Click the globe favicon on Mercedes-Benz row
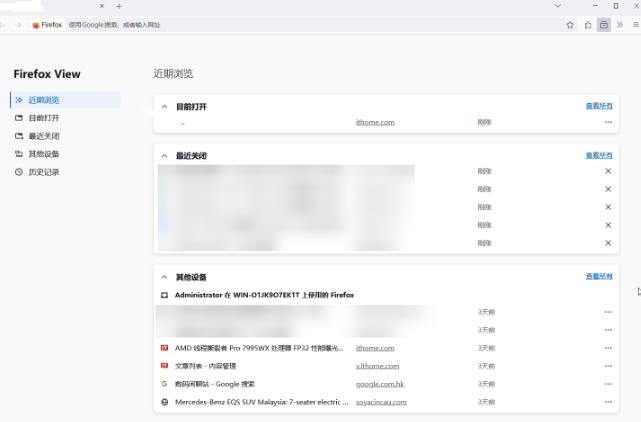 [164, 402]
